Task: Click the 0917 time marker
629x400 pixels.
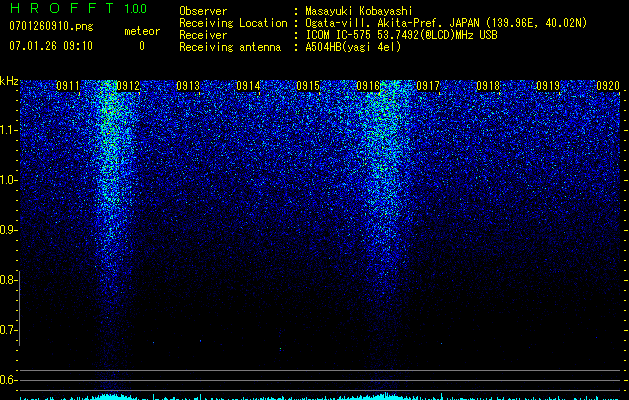Action: tap(428, 86)
